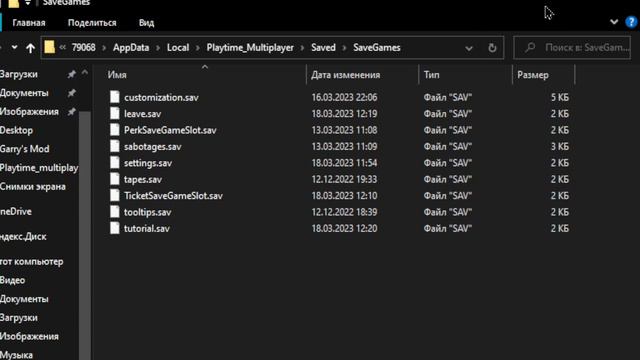Viewport: 640px width, 360px height.
Task: Open pinned Изображения in quick access
Action: [29, 112]
